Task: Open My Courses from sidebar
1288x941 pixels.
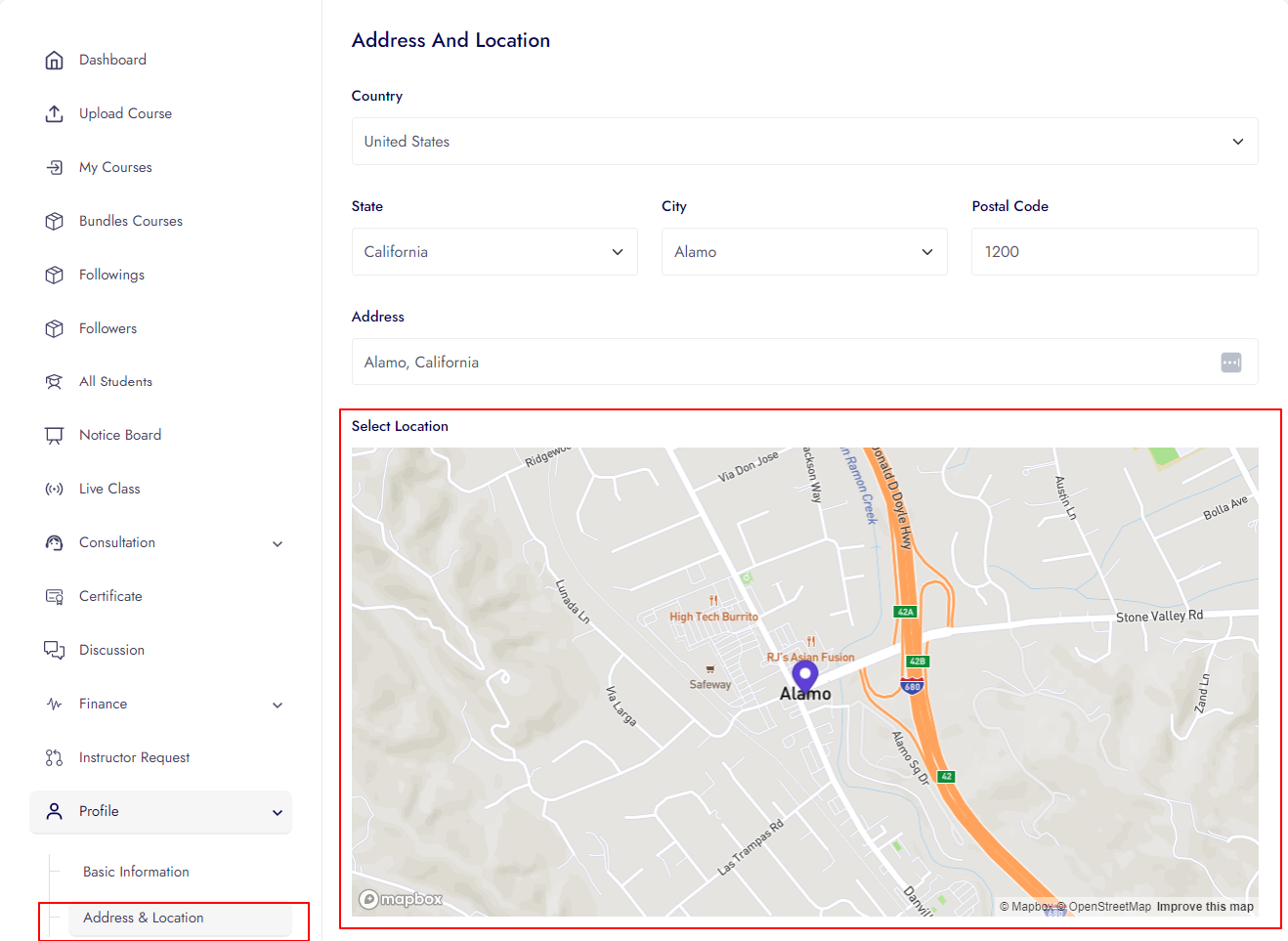Action: coord(115,167)
